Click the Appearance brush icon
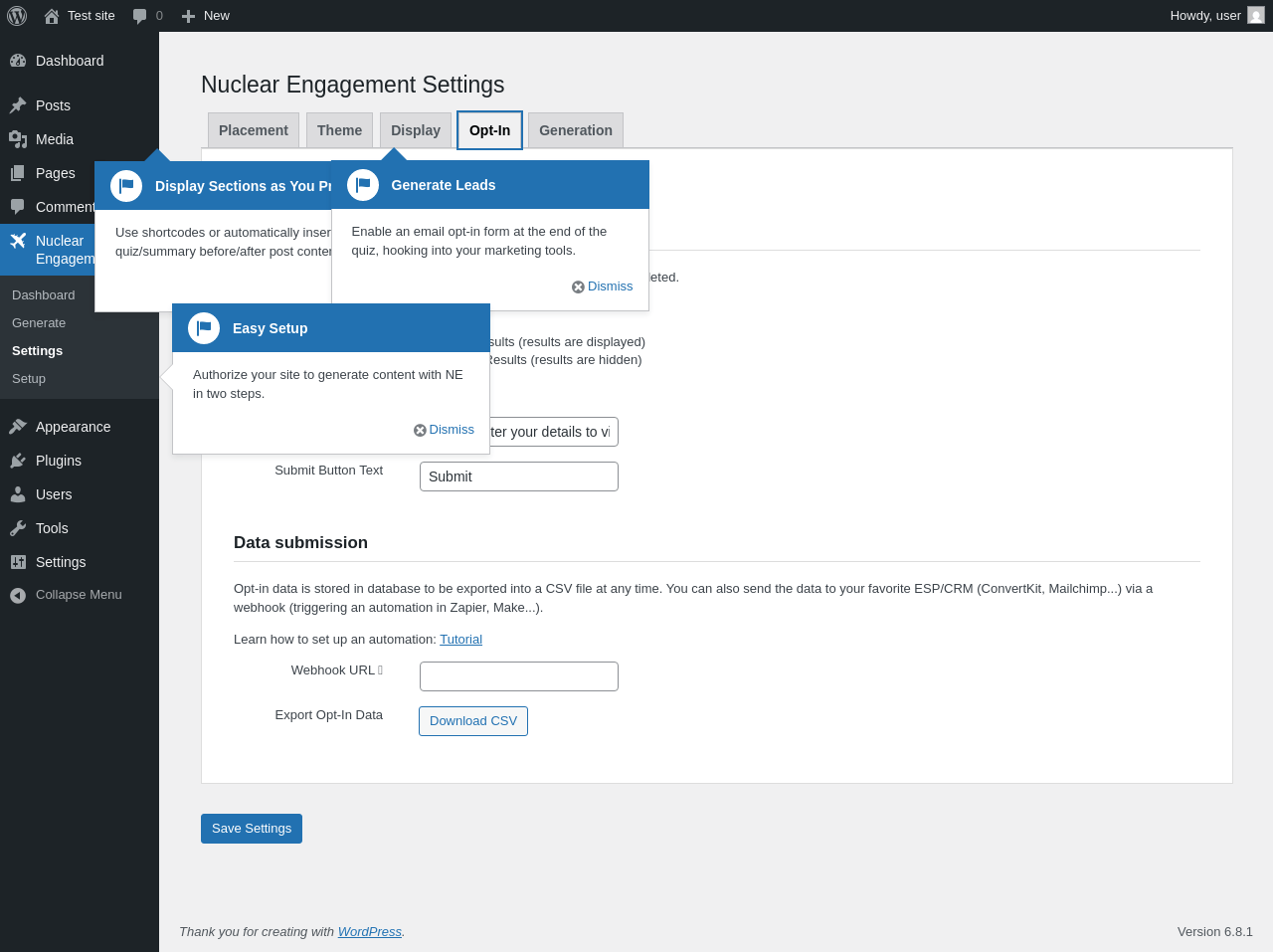This screenshot has height=952, width=1273. tap(18, 427)
